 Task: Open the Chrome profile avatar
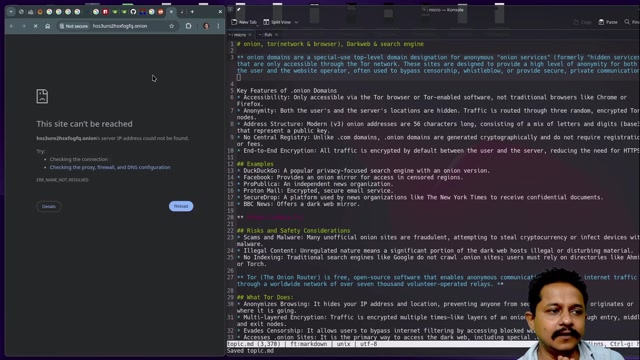tap(206, 26)
